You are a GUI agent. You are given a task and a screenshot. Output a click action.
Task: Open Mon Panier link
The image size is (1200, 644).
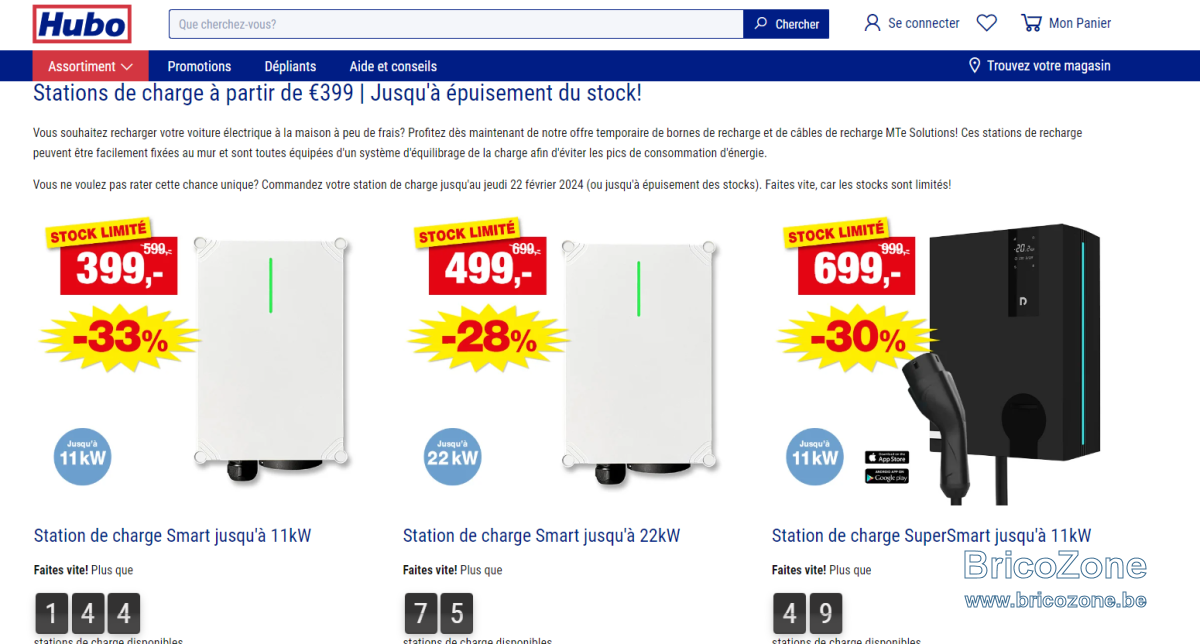(x=1080, y=23)
